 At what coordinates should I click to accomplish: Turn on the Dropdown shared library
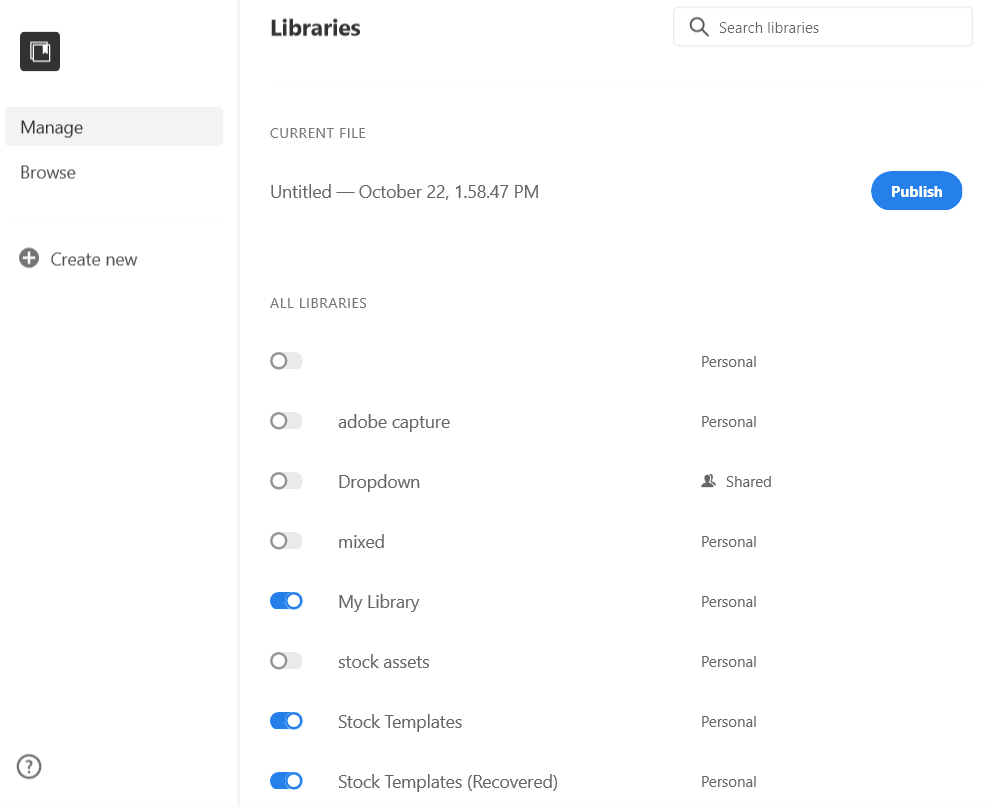click(286, 480)
